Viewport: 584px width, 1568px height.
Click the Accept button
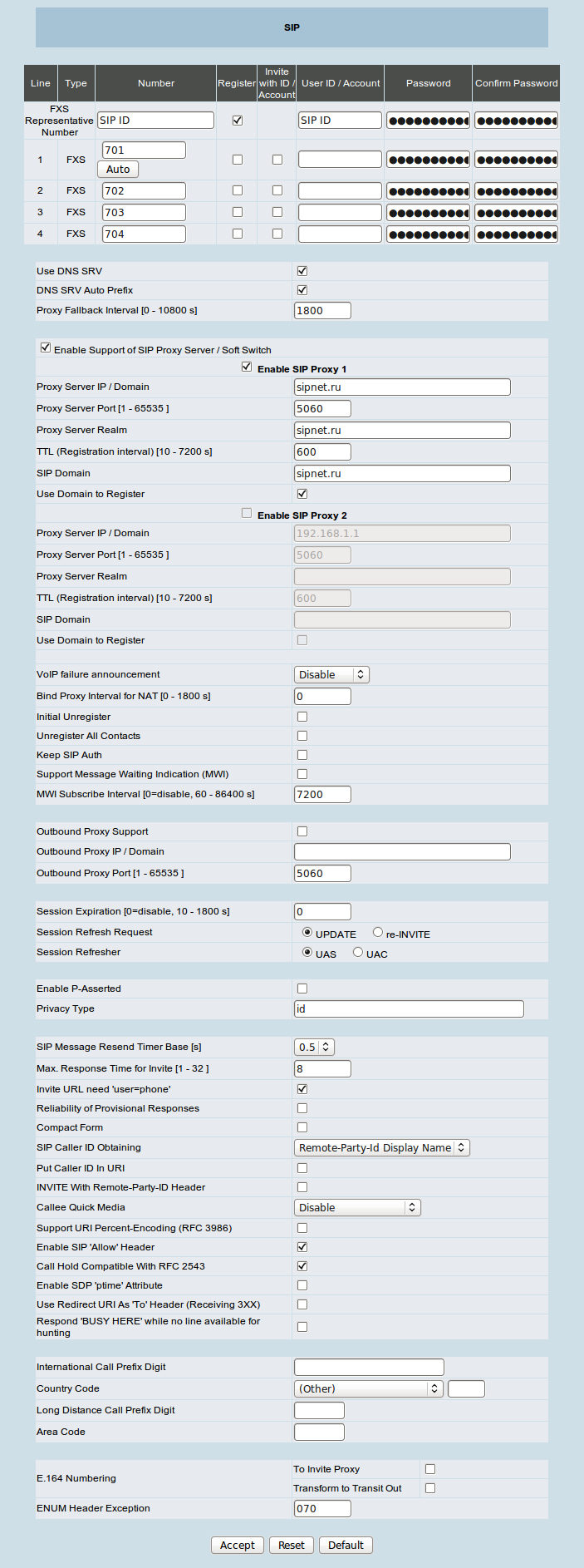click(238, 1545)
